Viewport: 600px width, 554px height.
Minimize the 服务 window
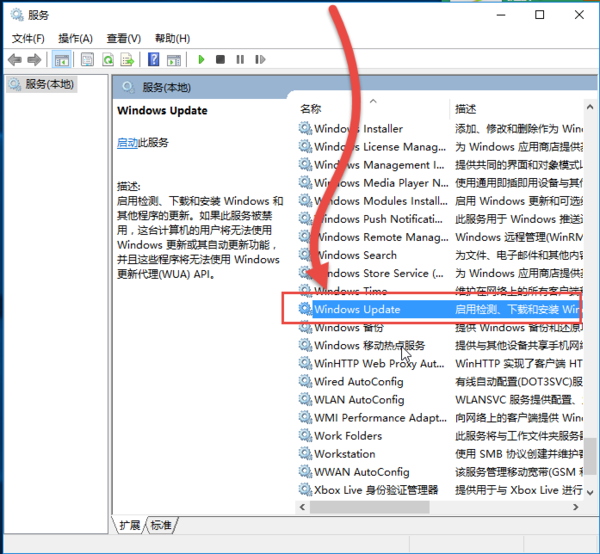click(501, 15)
